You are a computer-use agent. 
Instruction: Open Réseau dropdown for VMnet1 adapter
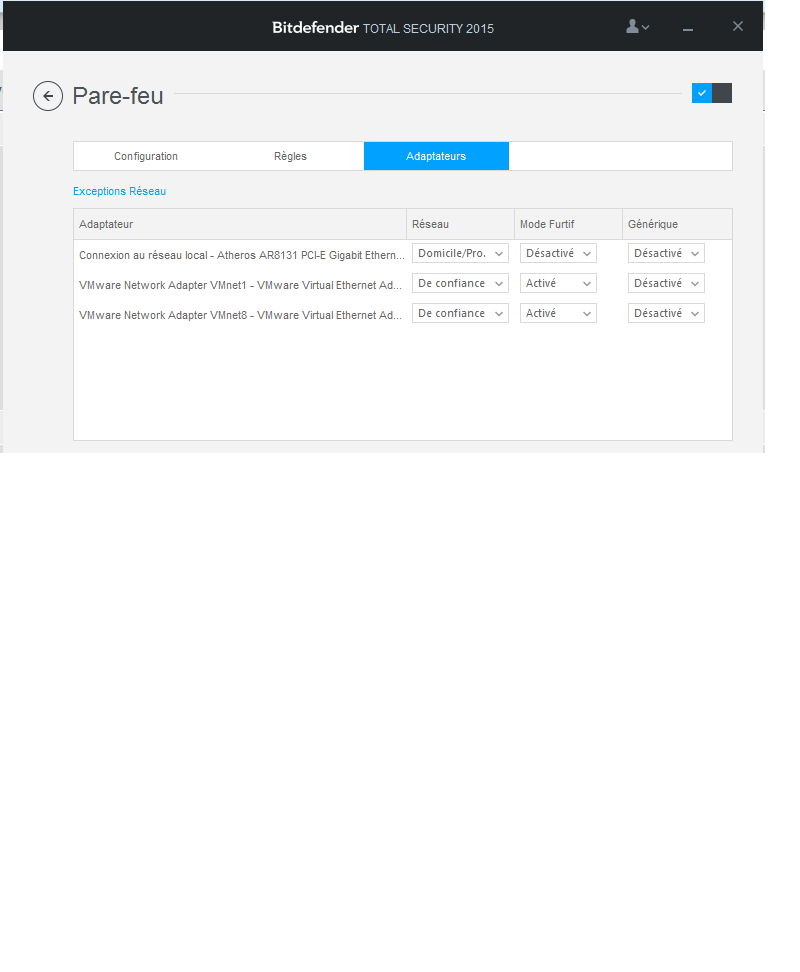pyautogui.click(x=460, y=283)
